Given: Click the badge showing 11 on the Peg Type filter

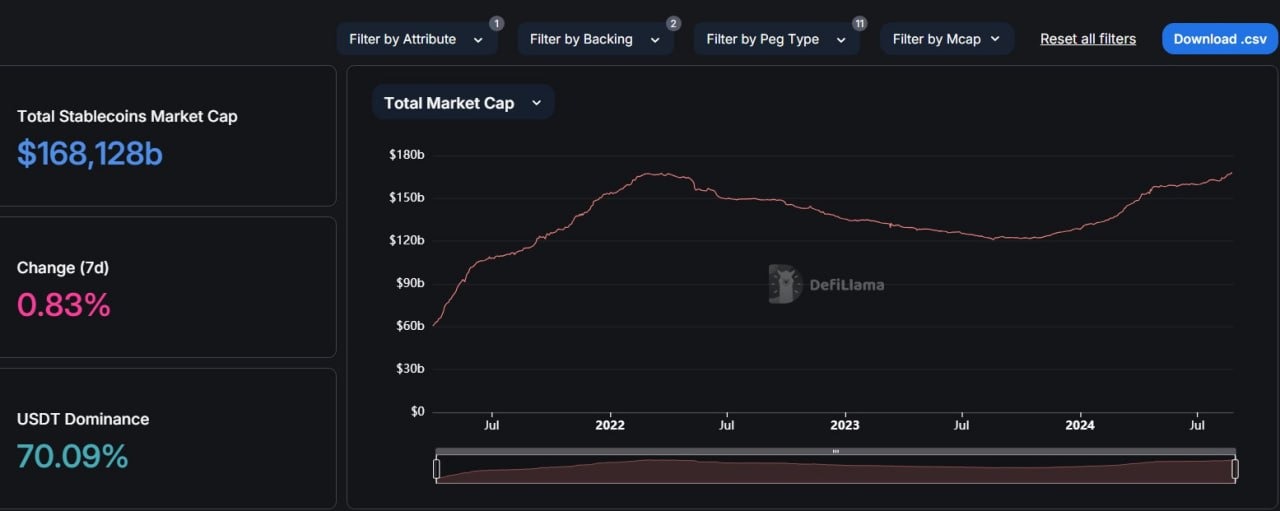Looking at the screenshot, I should (859, 23).
